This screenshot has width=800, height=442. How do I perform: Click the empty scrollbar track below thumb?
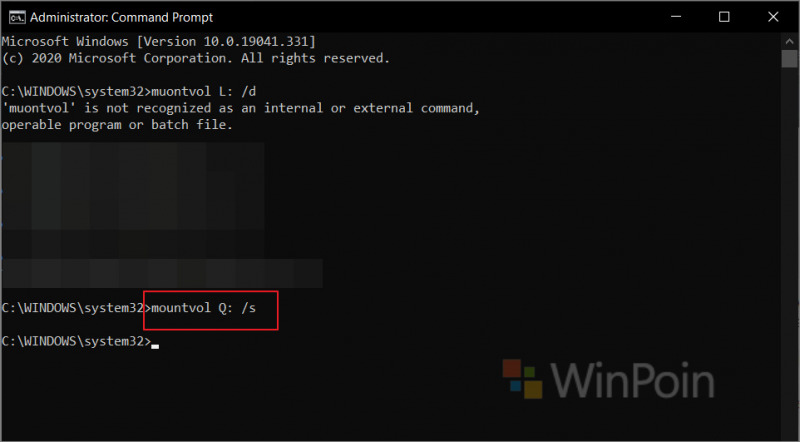[x=789, y=250]
